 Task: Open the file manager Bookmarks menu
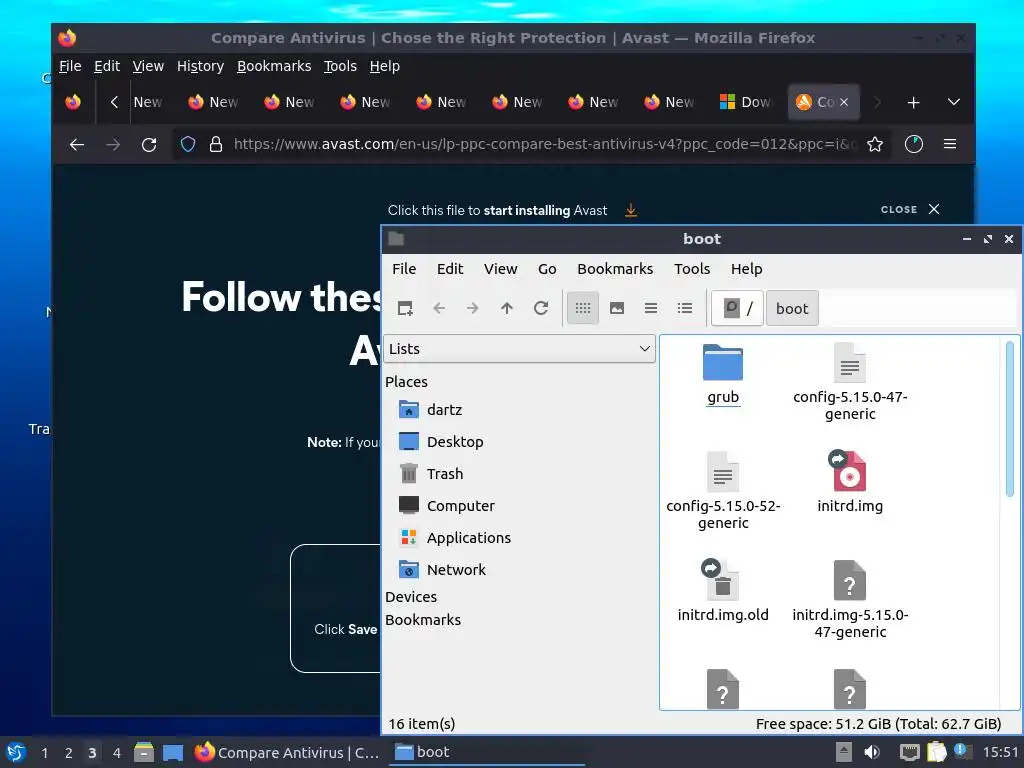point(615,269)
